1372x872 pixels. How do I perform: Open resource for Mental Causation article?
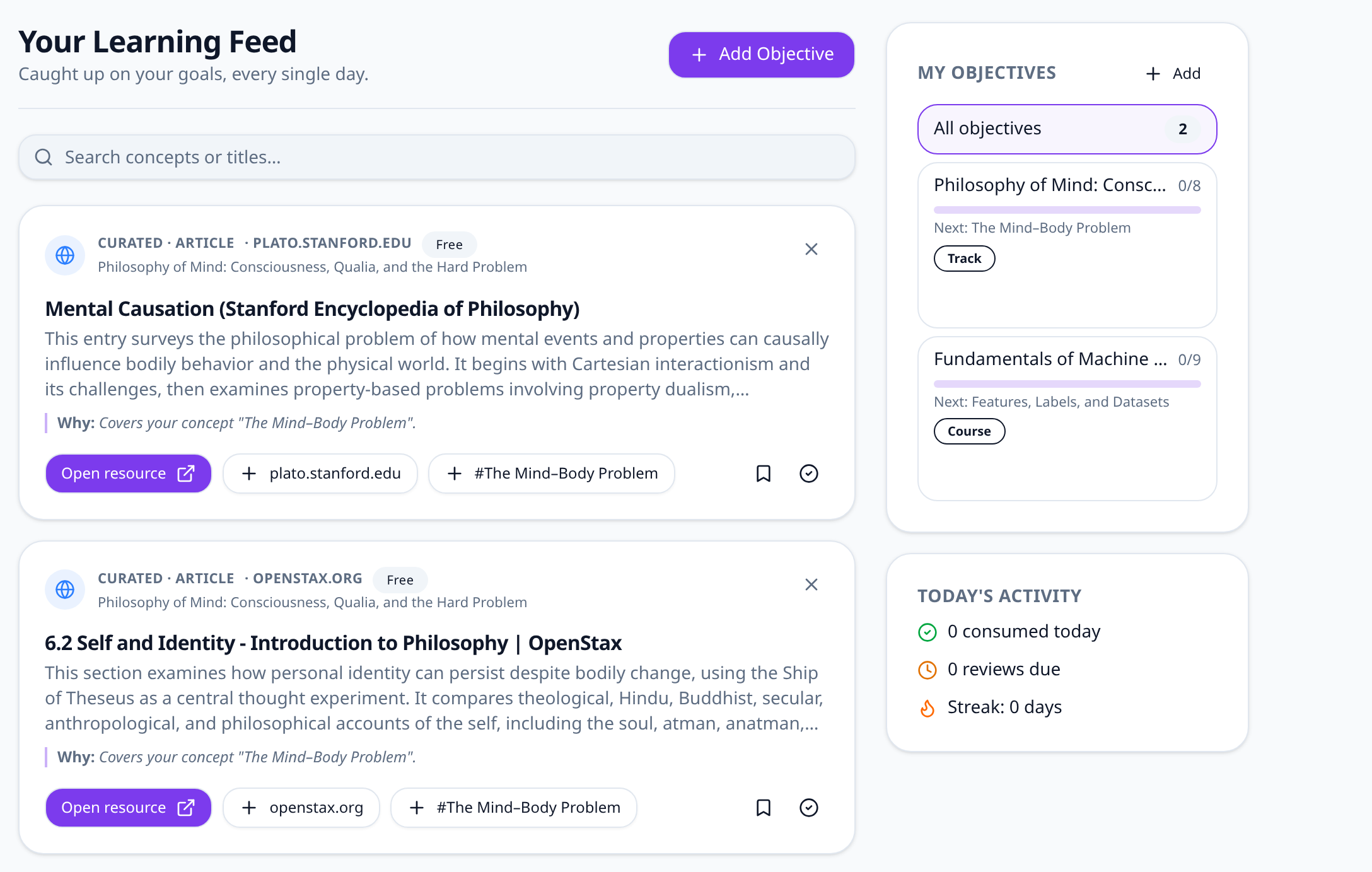point(129,474)
